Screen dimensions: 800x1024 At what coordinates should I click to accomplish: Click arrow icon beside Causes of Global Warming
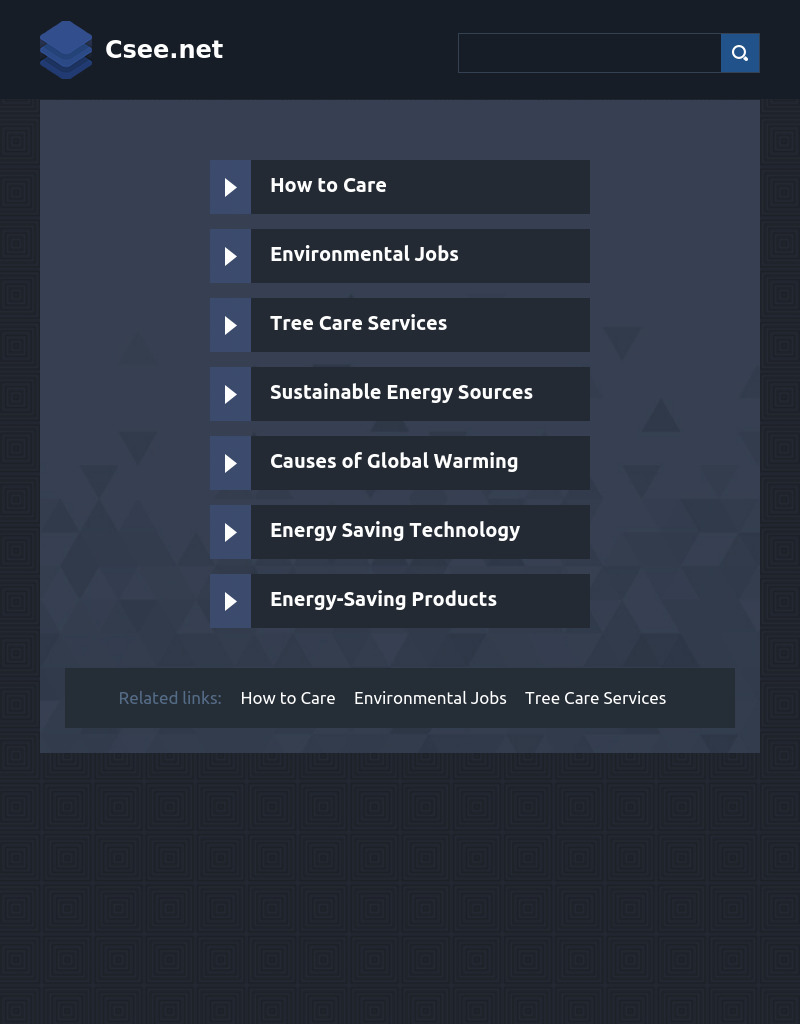(231, 463)
